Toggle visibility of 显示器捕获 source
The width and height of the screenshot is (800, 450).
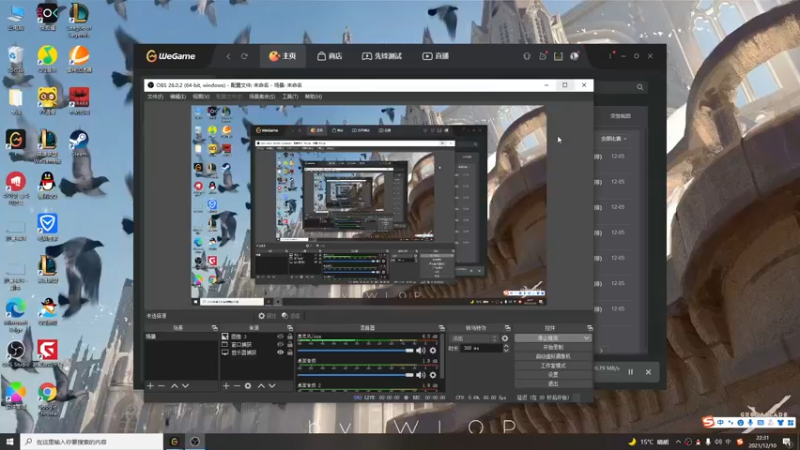pos(280,353)
